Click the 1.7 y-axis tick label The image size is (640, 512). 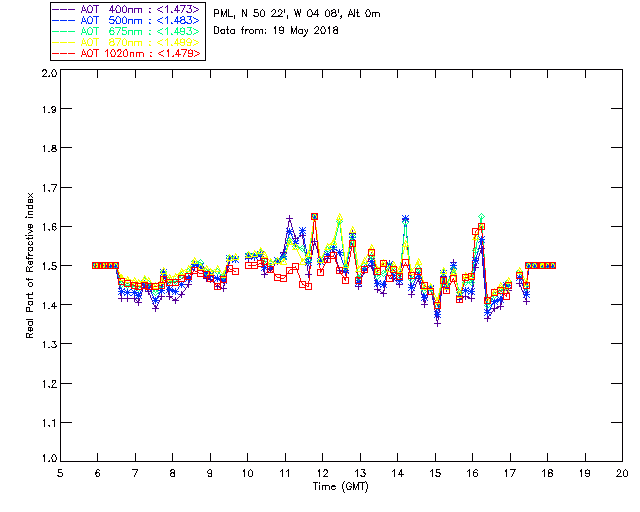[49, 188]
